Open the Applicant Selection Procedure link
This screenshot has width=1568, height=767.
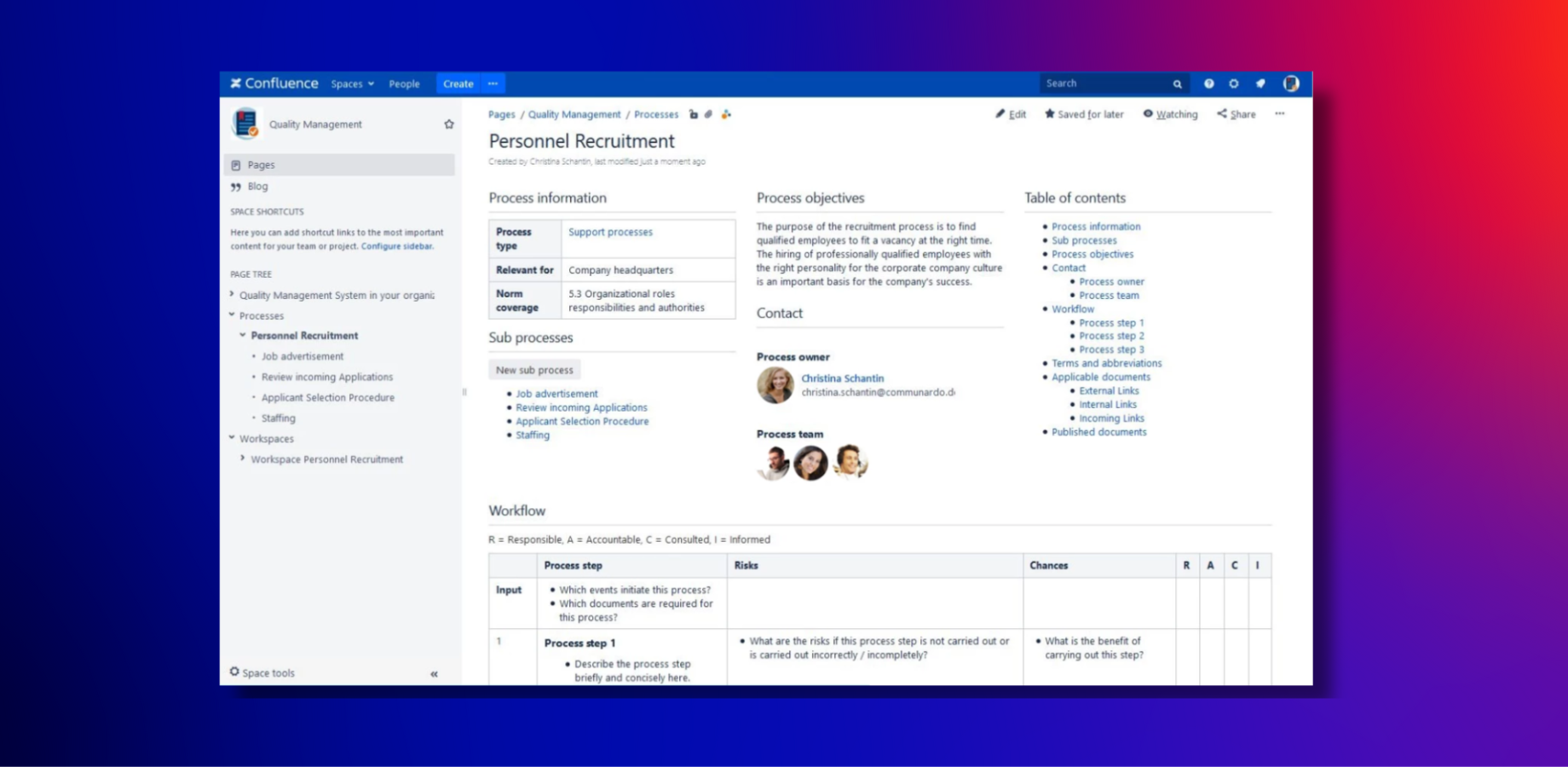tap(582, 421)
